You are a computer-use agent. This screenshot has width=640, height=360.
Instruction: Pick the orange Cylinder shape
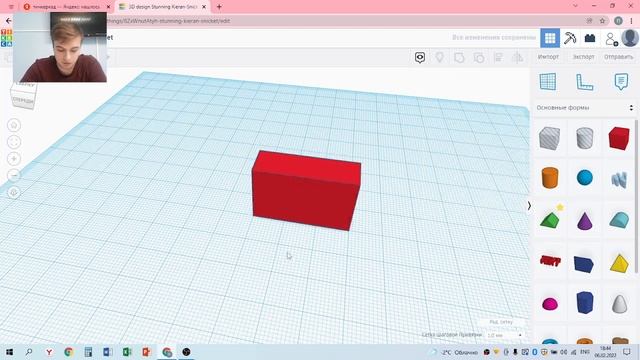550,178
